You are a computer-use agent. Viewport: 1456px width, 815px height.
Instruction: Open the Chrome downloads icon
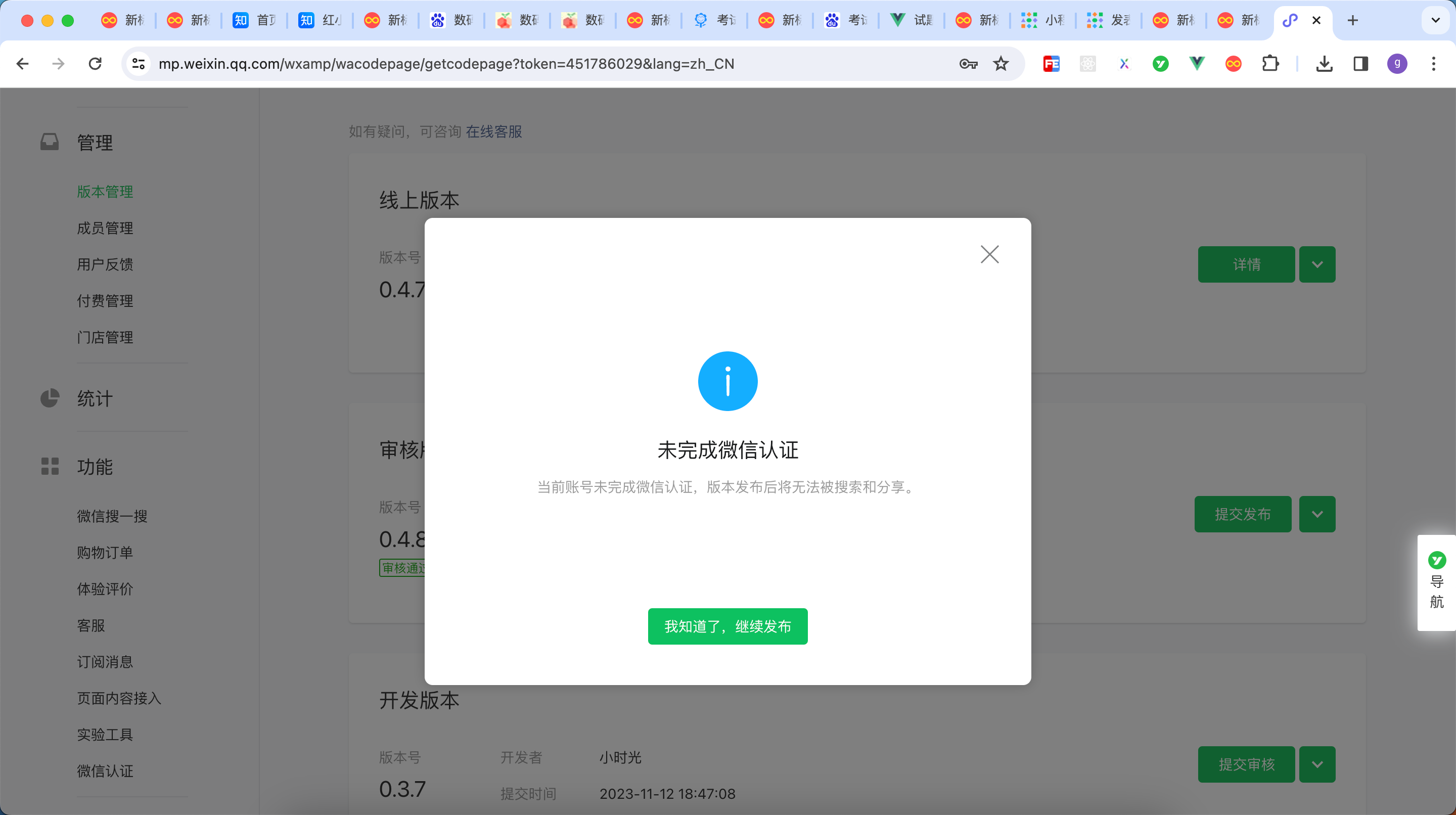click(x=1324, y=64)
